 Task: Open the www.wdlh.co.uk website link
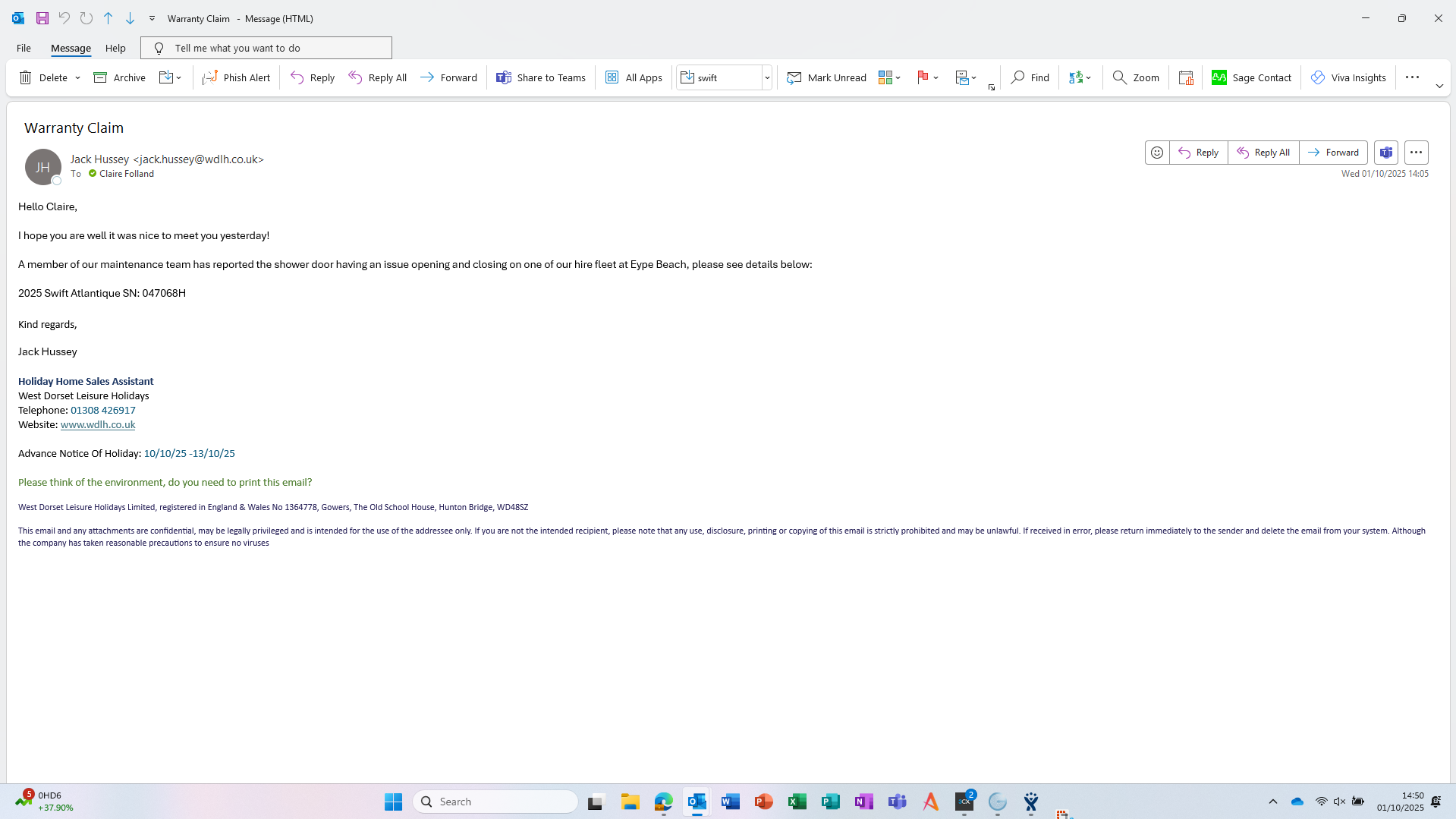98,425
